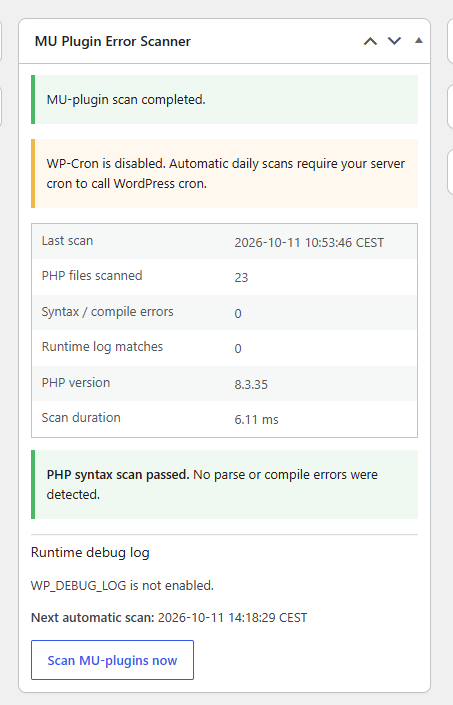Image resolution: width=453 pixels, height=705 pixels.
Task: Click the Syntax / compile errors label
Action: tap(107, 312)
